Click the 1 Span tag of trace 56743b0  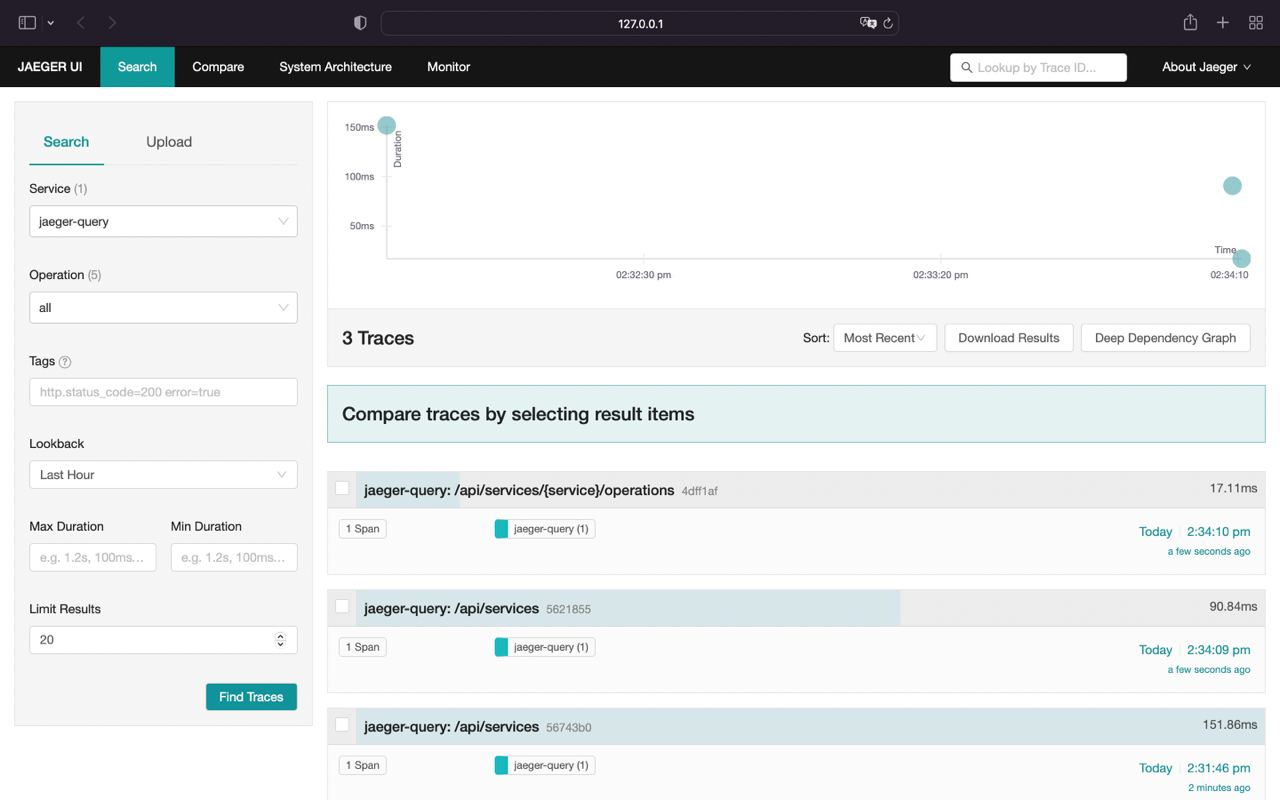pyautogui.click(x=362, y=765)
